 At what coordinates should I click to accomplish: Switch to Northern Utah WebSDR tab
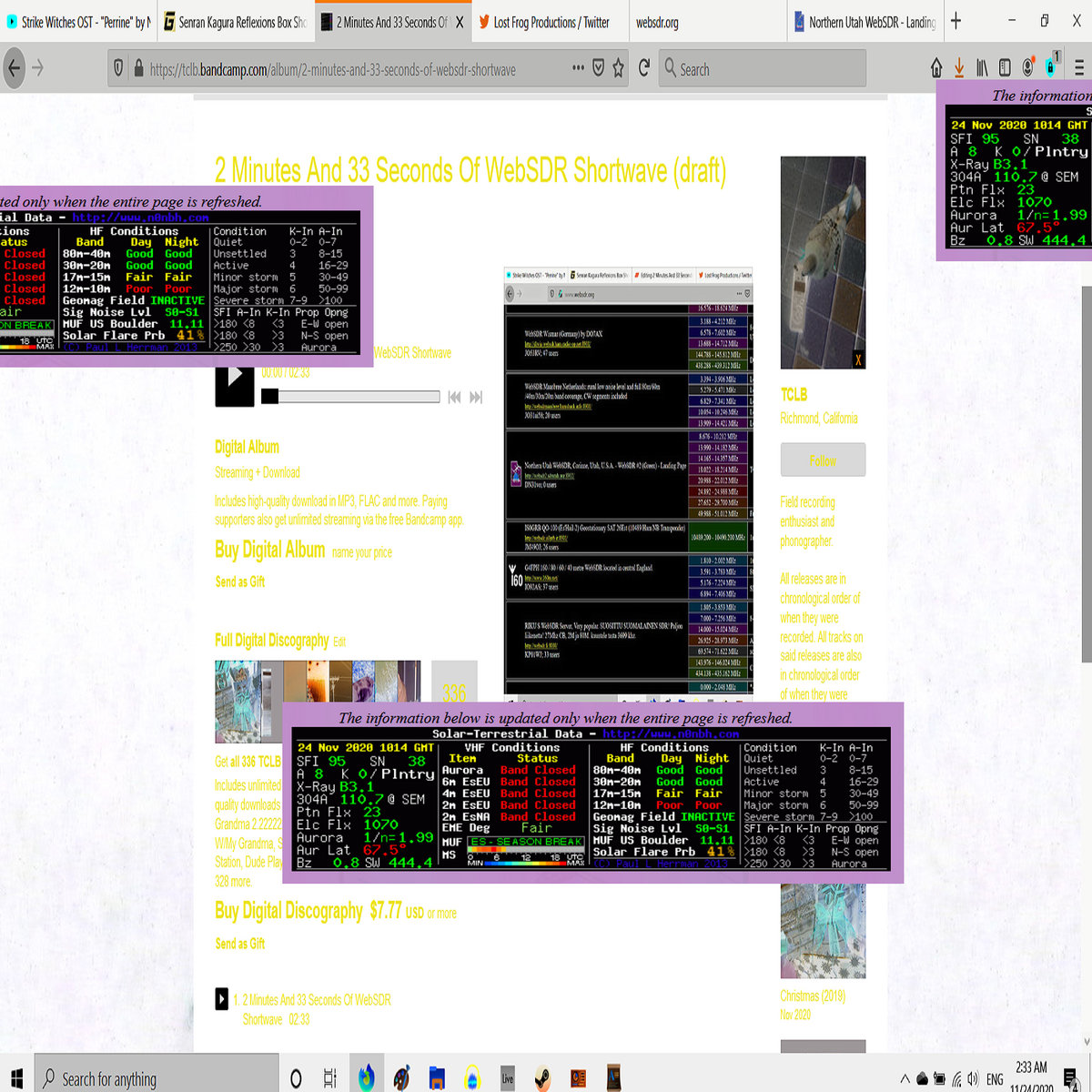point(871,22)
